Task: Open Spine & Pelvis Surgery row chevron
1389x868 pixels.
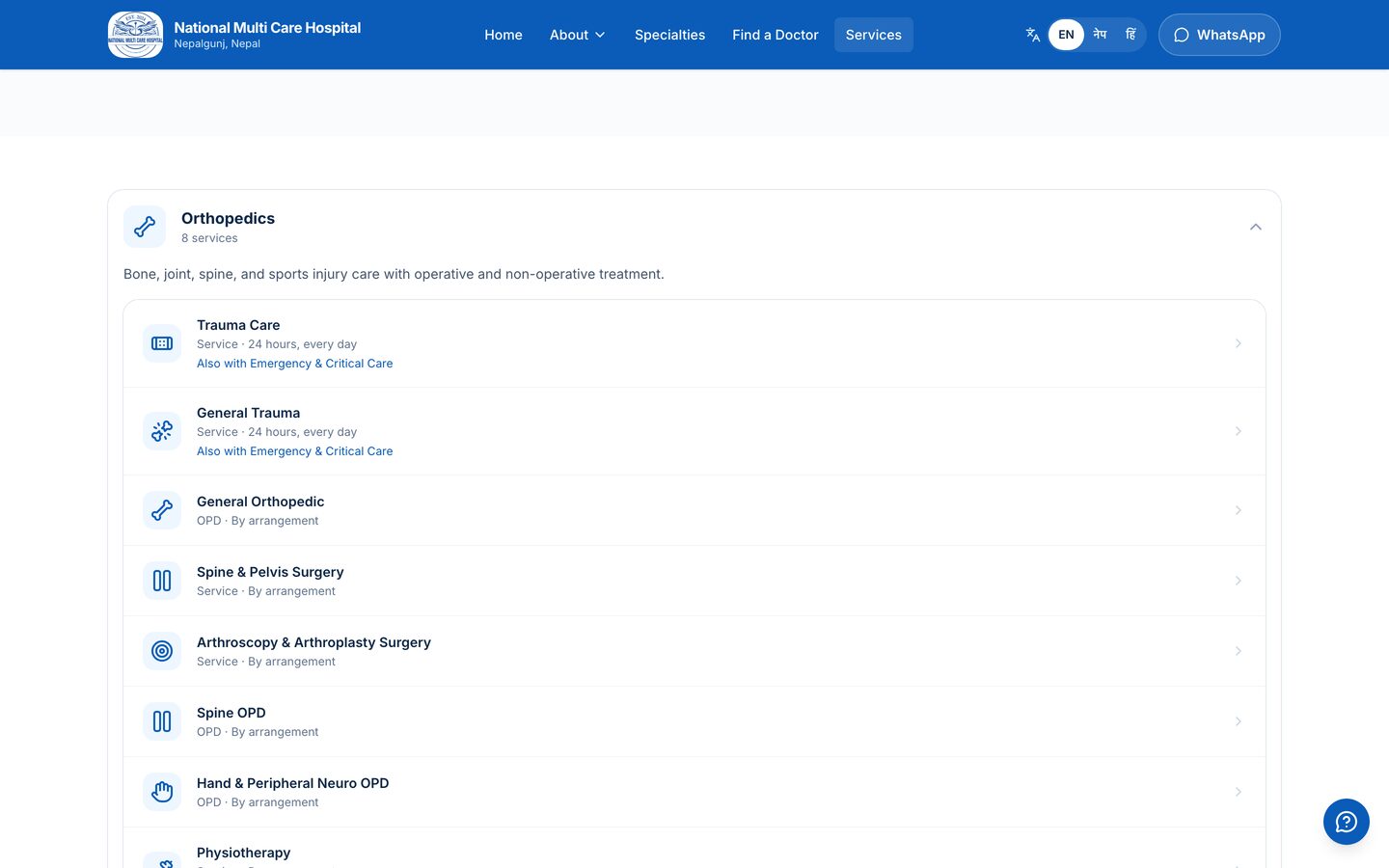Action: pyautogui.click(x=1239, y=581)
